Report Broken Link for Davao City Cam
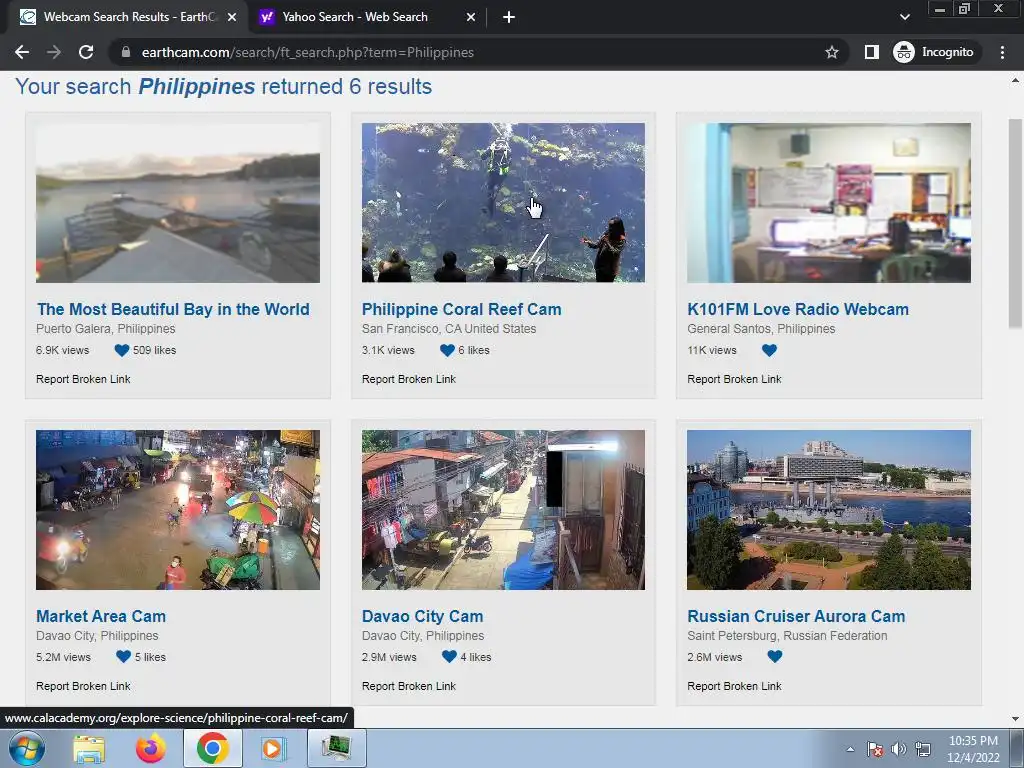Viewport: 1024px width, 768px height. click(409, 686)
